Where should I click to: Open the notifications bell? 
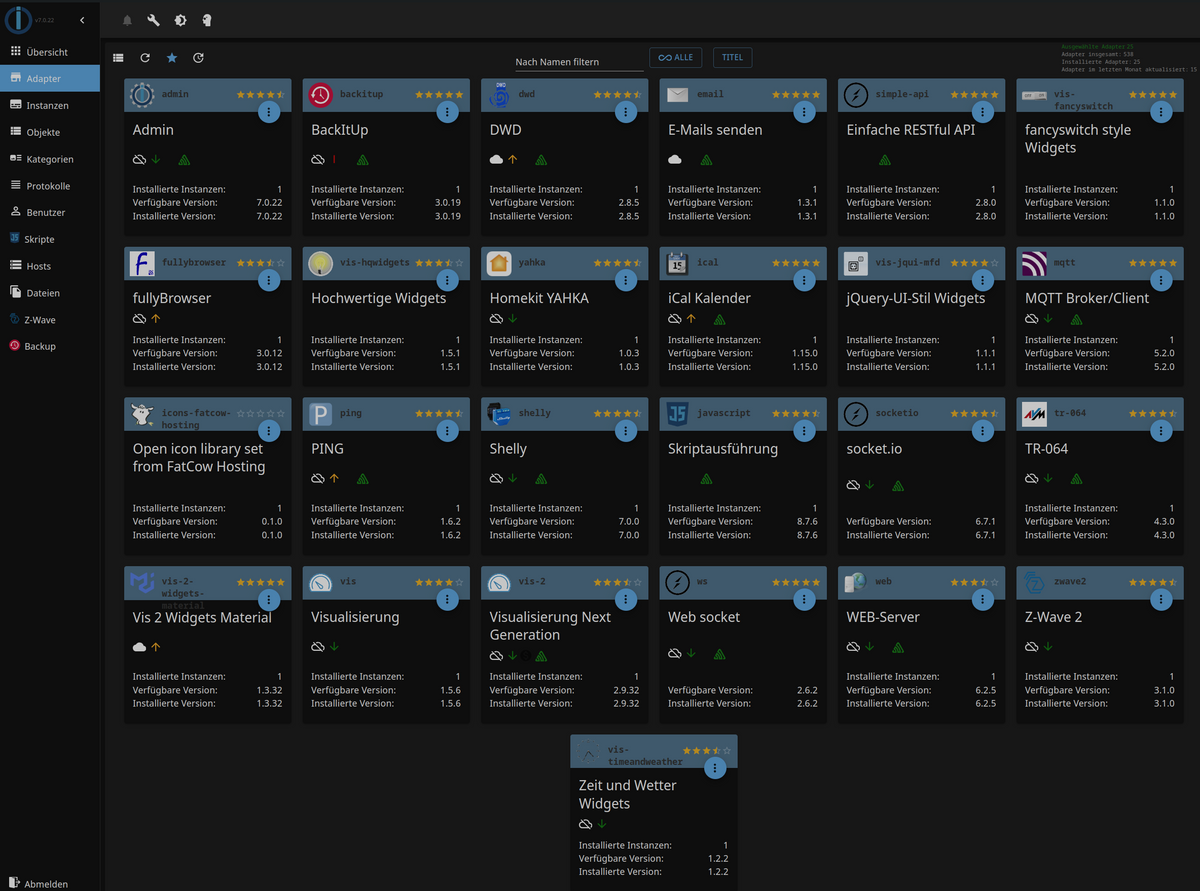[127, 20]
